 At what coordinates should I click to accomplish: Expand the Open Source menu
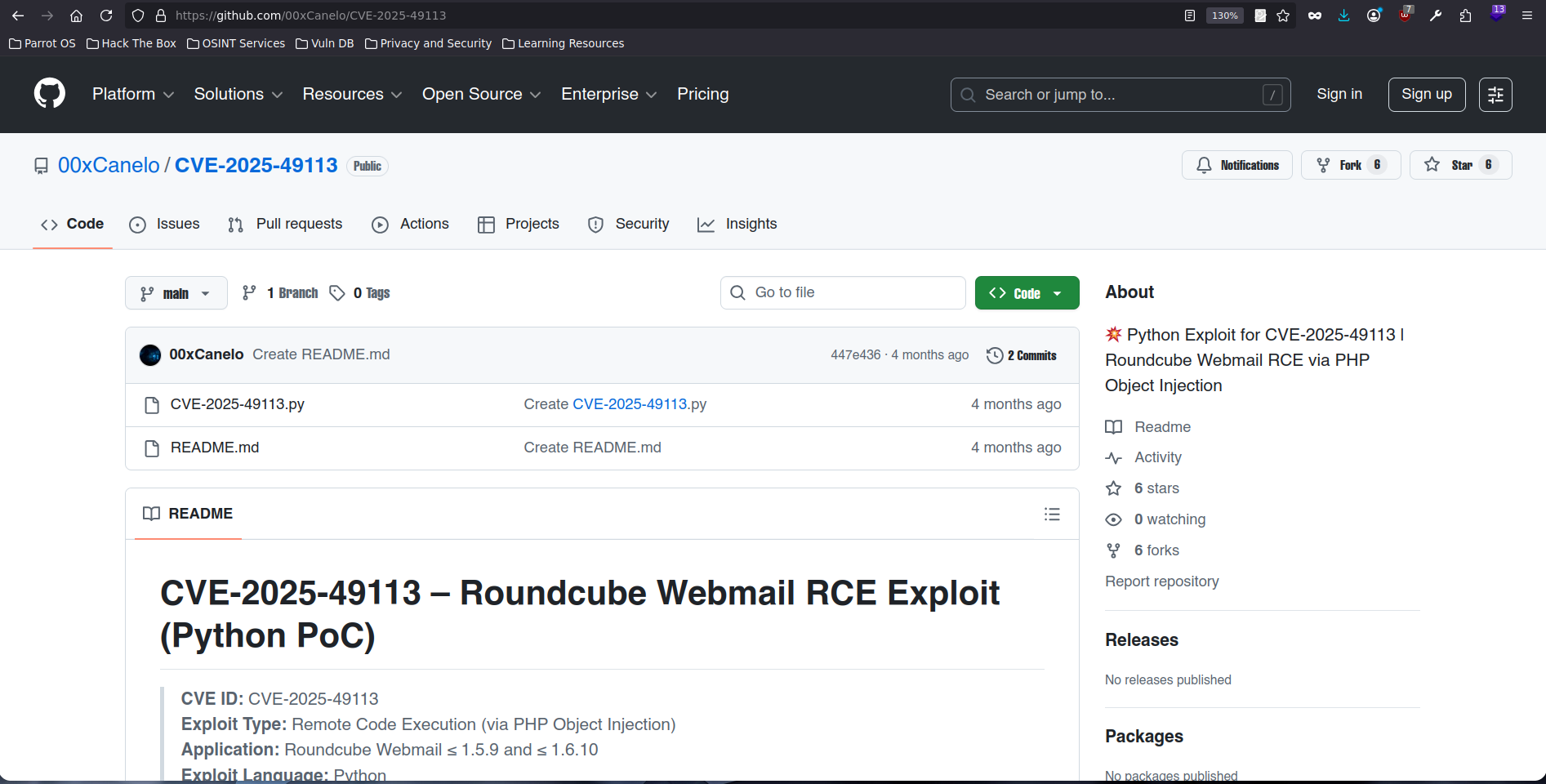click(482, 95)
